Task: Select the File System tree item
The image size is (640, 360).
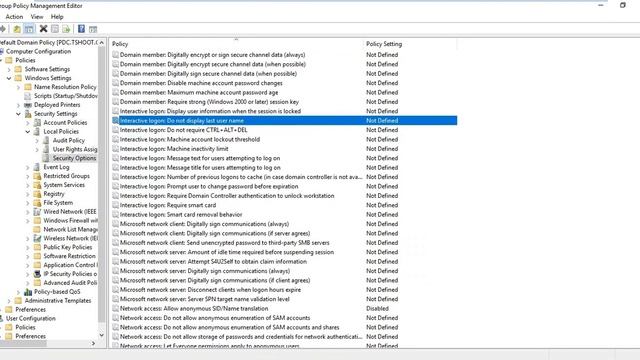Action: [58, 203]
